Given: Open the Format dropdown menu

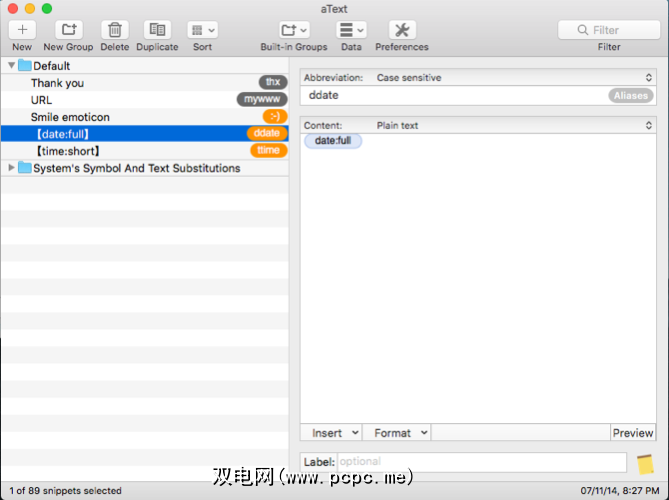Looking at the screenshot, I should click(x=400, y=433).
